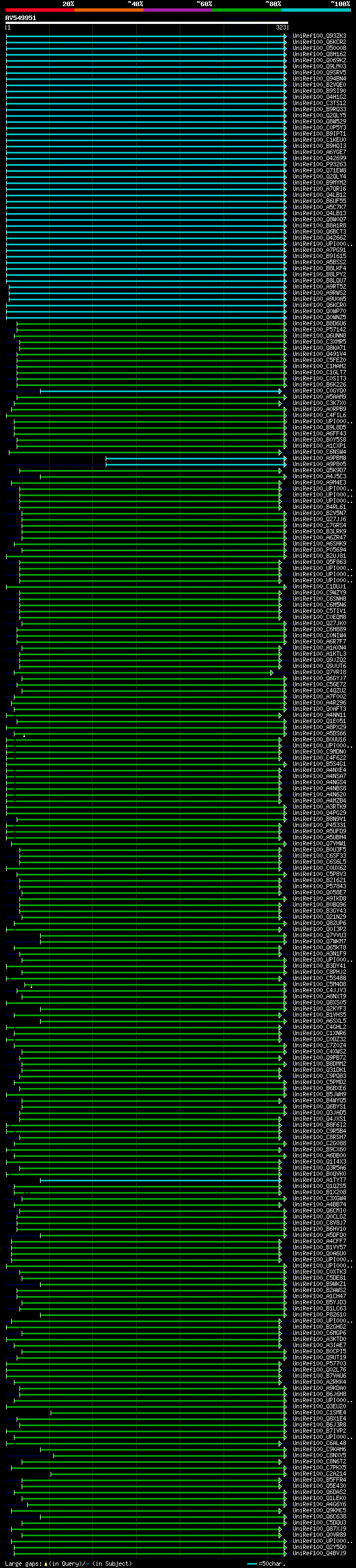Image resolution: width=356 pixels, height=1568 pixels.
Task: Click the label UniRef100_Q8W529
Action: pyautogui.click(x=319, y=122)
